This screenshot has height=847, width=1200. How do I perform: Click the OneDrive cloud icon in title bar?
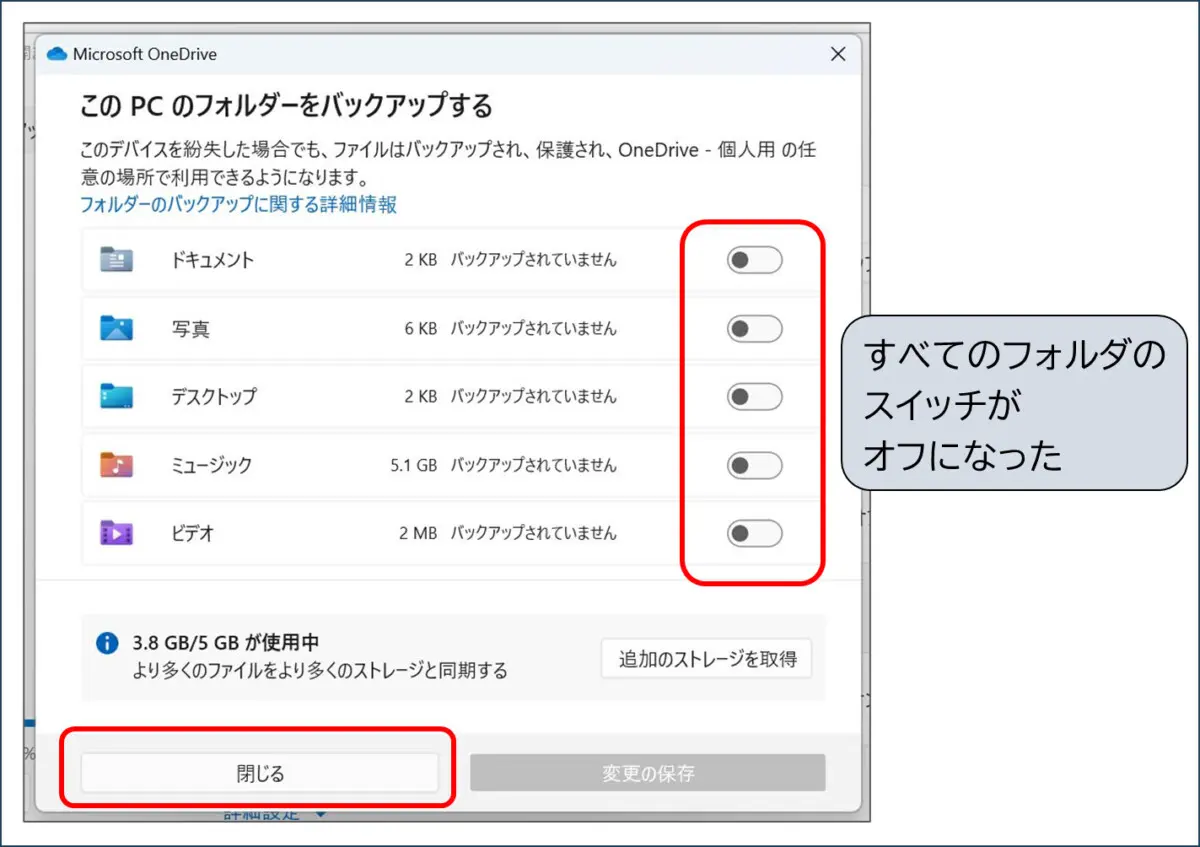pyautogui.click(x=56, y=54)
